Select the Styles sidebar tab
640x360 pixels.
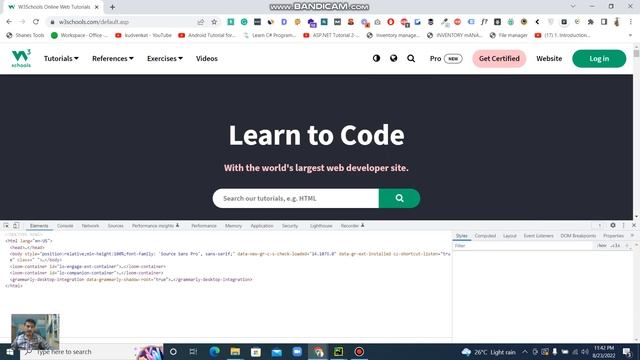point(462,236)
